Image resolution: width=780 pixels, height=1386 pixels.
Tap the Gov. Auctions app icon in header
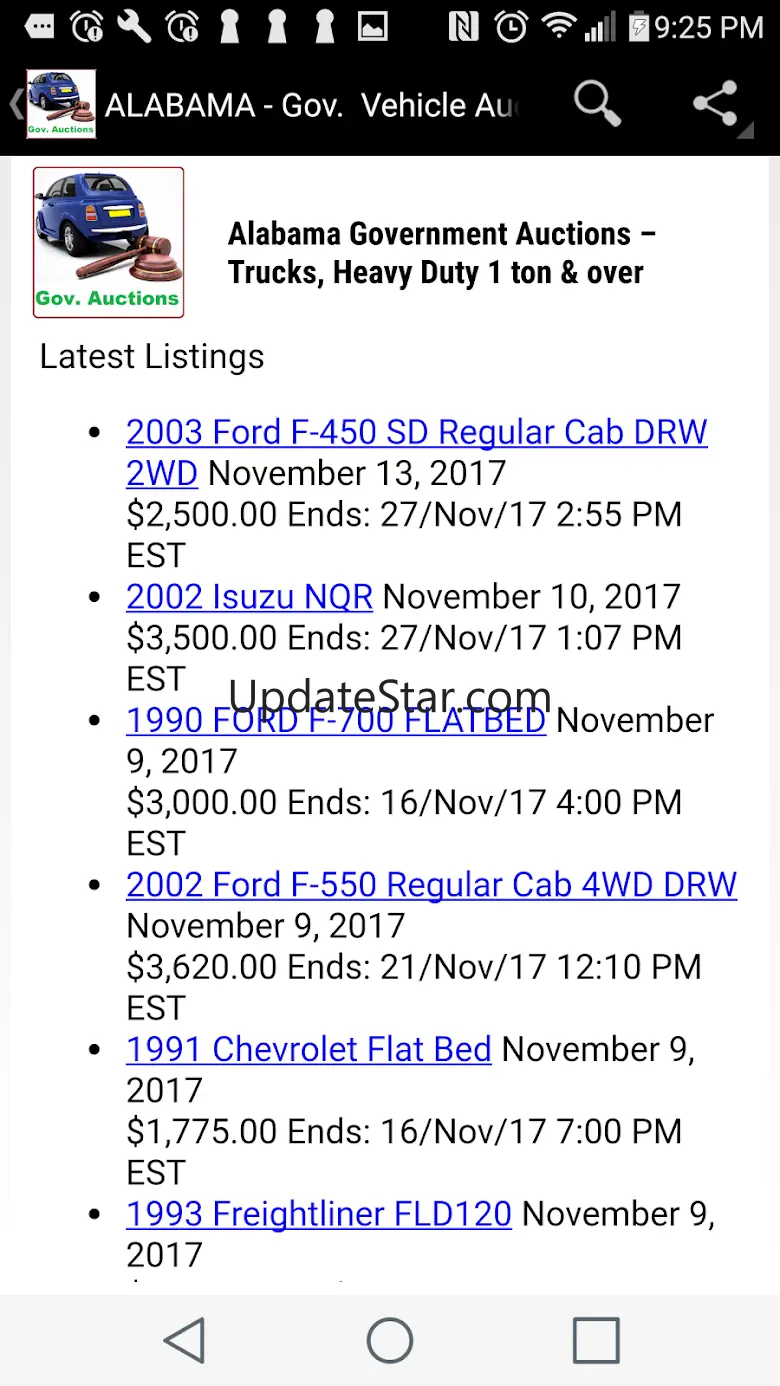pyautogui.click(x=61, y=104)
